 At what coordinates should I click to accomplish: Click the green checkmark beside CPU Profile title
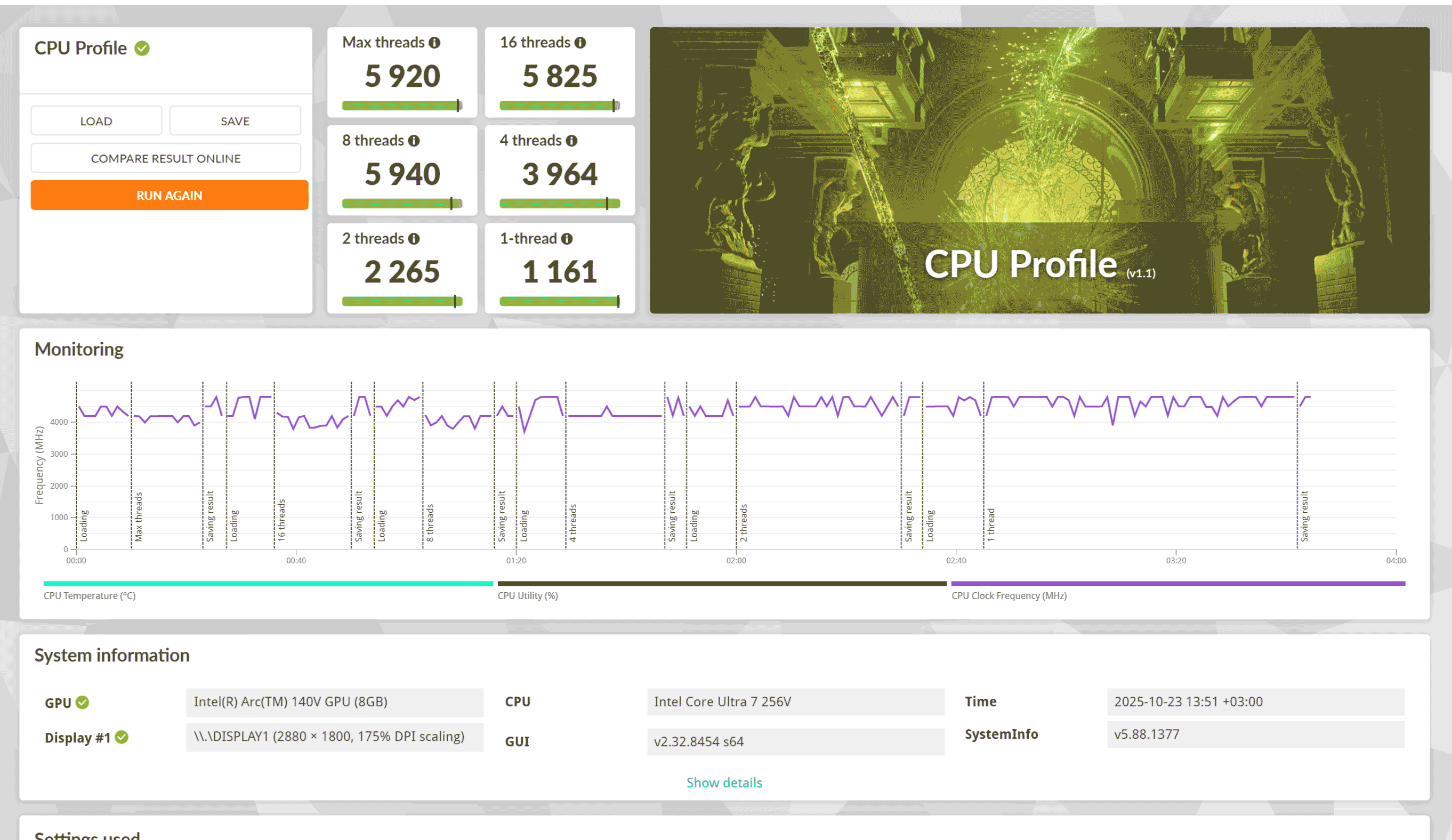[x=142, y=49]
